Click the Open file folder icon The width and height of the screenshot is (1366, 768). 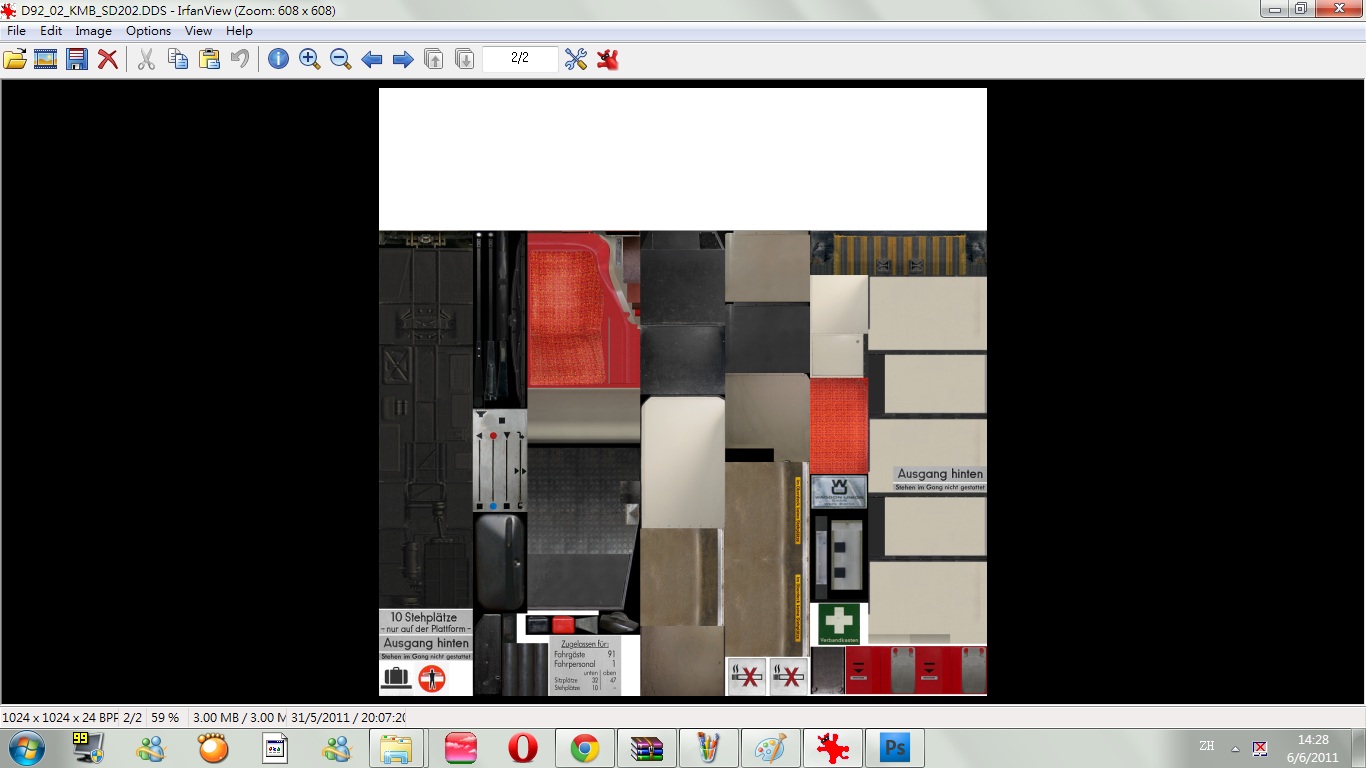(x=15, y=59)
